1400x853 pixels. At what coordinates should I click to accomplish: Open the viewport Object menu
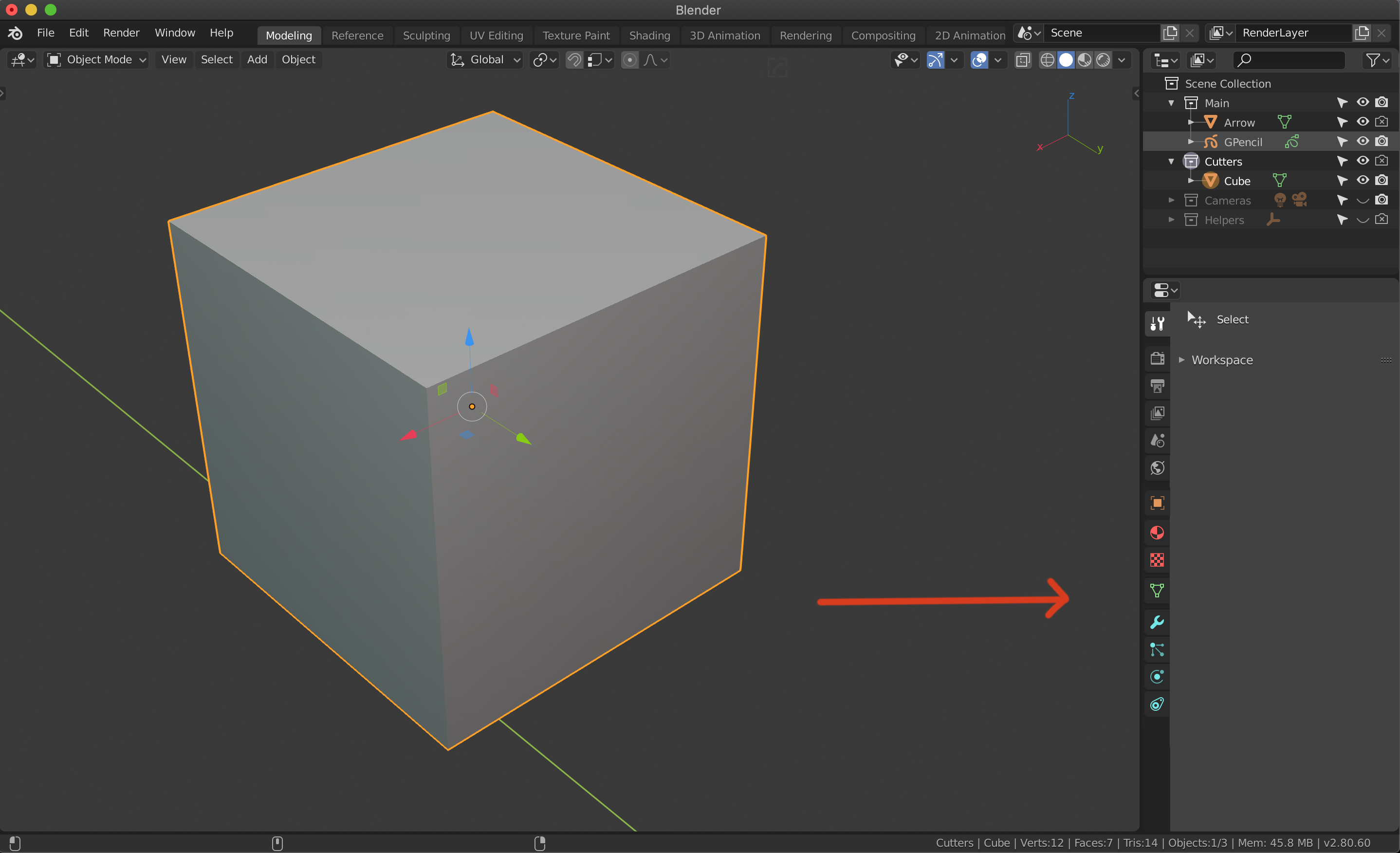click(x=298, y=60)
